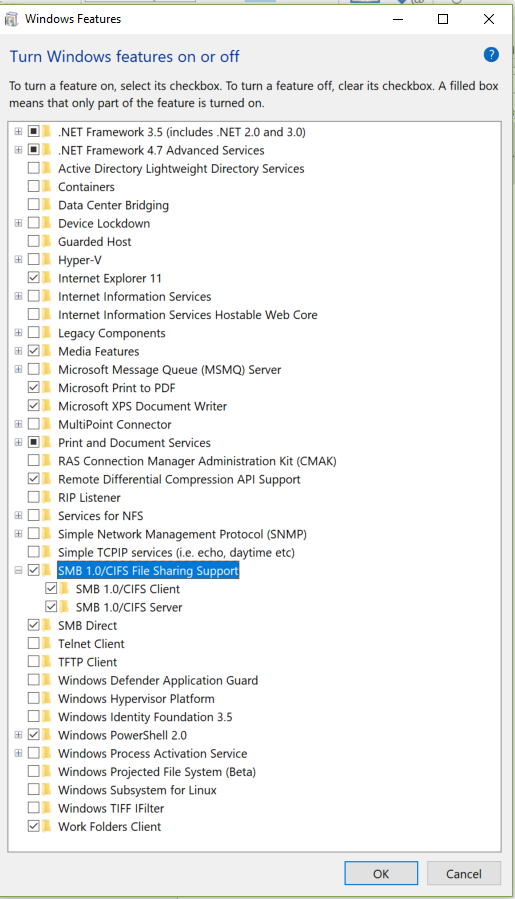The width and height of the screenshot is (515, 899).
Task: Select Simple Network Management Protocol (SNMP) label
Action: (x=182, y=534)
